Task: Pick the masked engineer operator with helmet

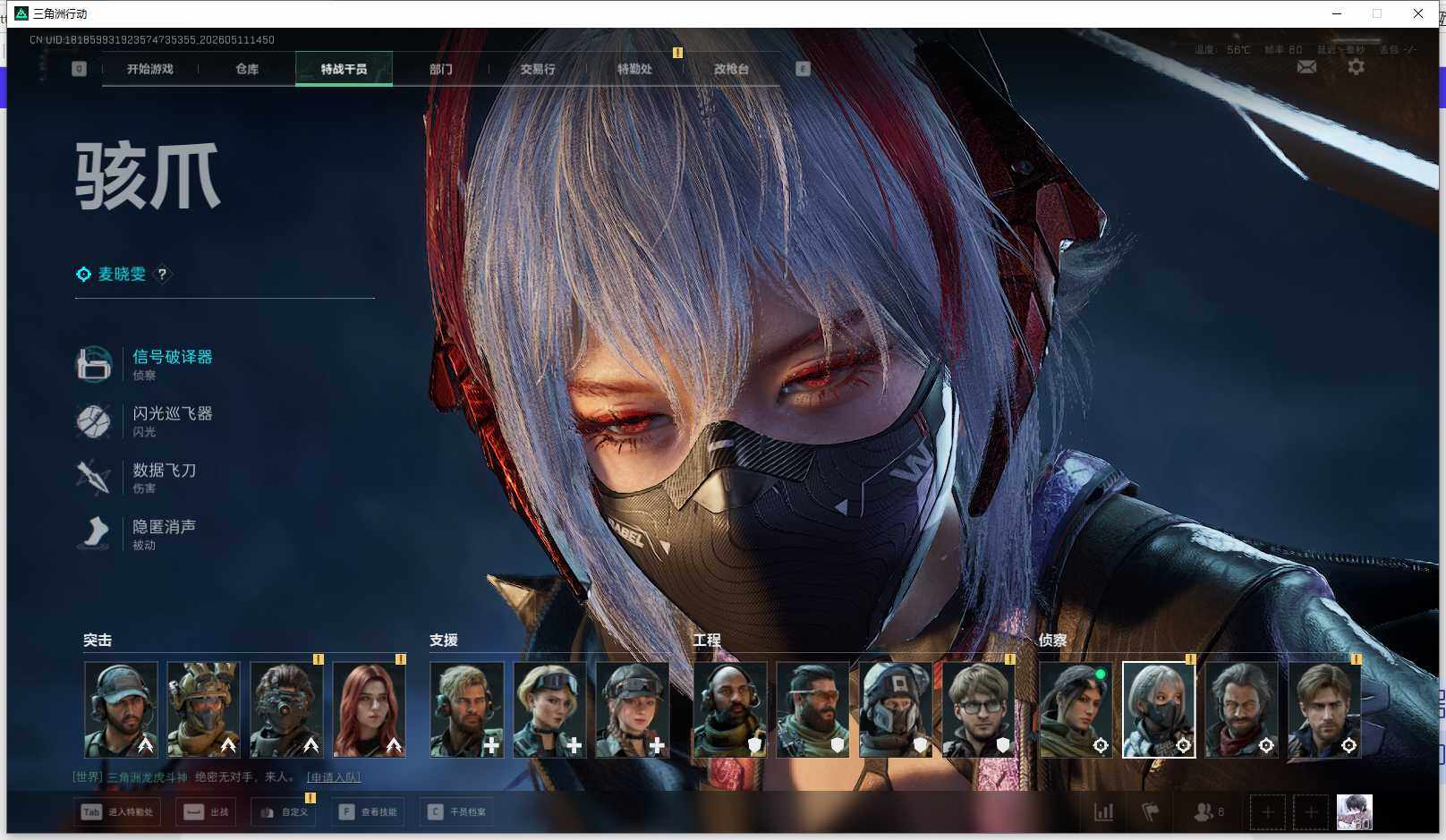Action: click(x=896, y=709)
